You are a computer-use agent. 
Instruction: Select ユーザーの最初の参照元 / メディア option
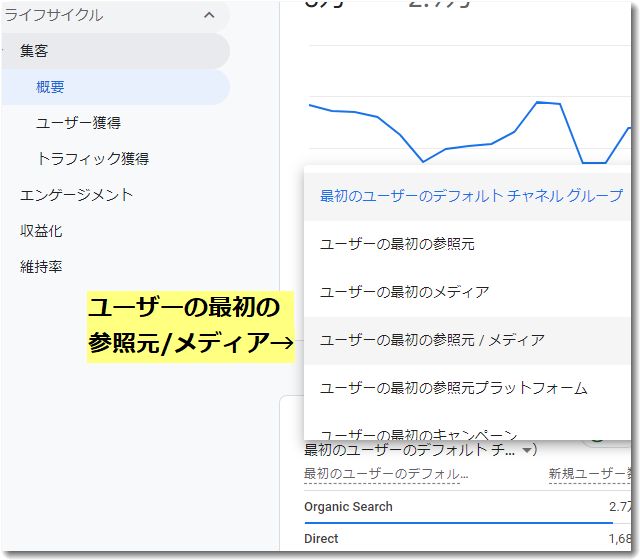click(432, 340)
